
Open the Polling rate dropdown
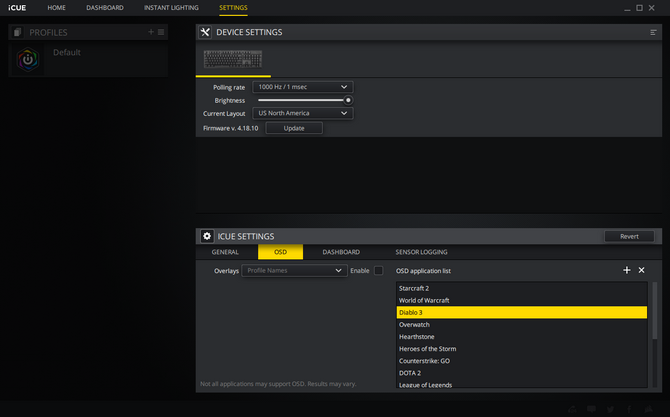303,87
